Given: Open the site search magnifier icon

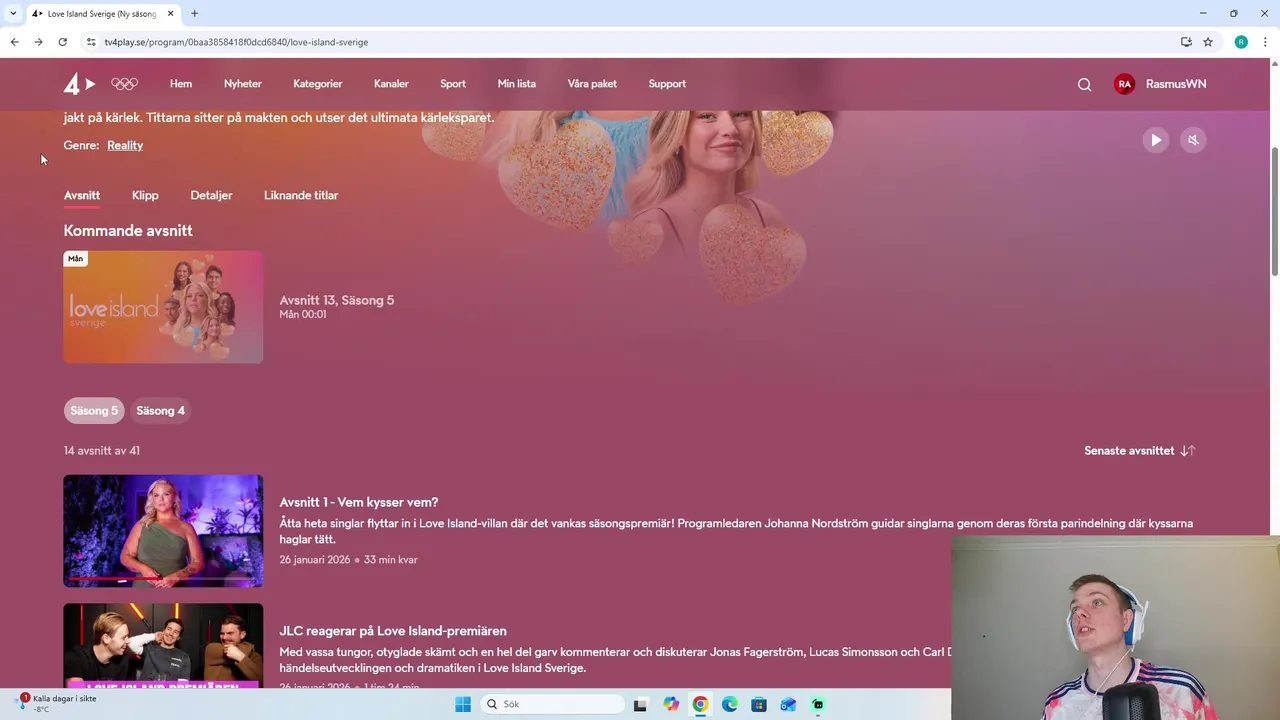Looking at the screenshot, I should click(x=1084, y=84).
